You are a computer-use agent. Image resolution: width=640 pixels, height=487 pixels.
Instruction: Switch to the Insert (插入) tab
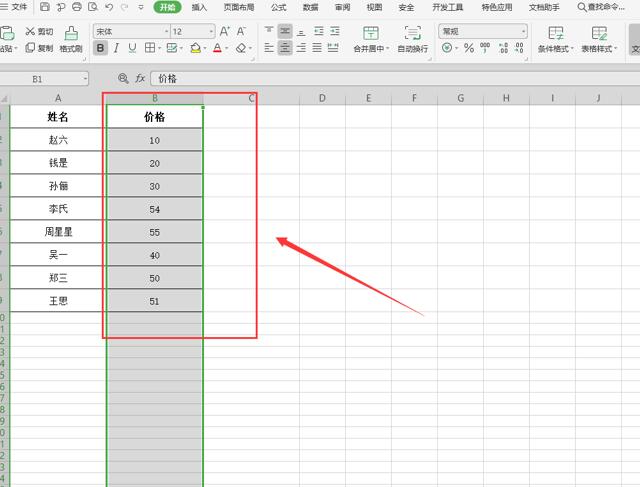click(199, 7)
